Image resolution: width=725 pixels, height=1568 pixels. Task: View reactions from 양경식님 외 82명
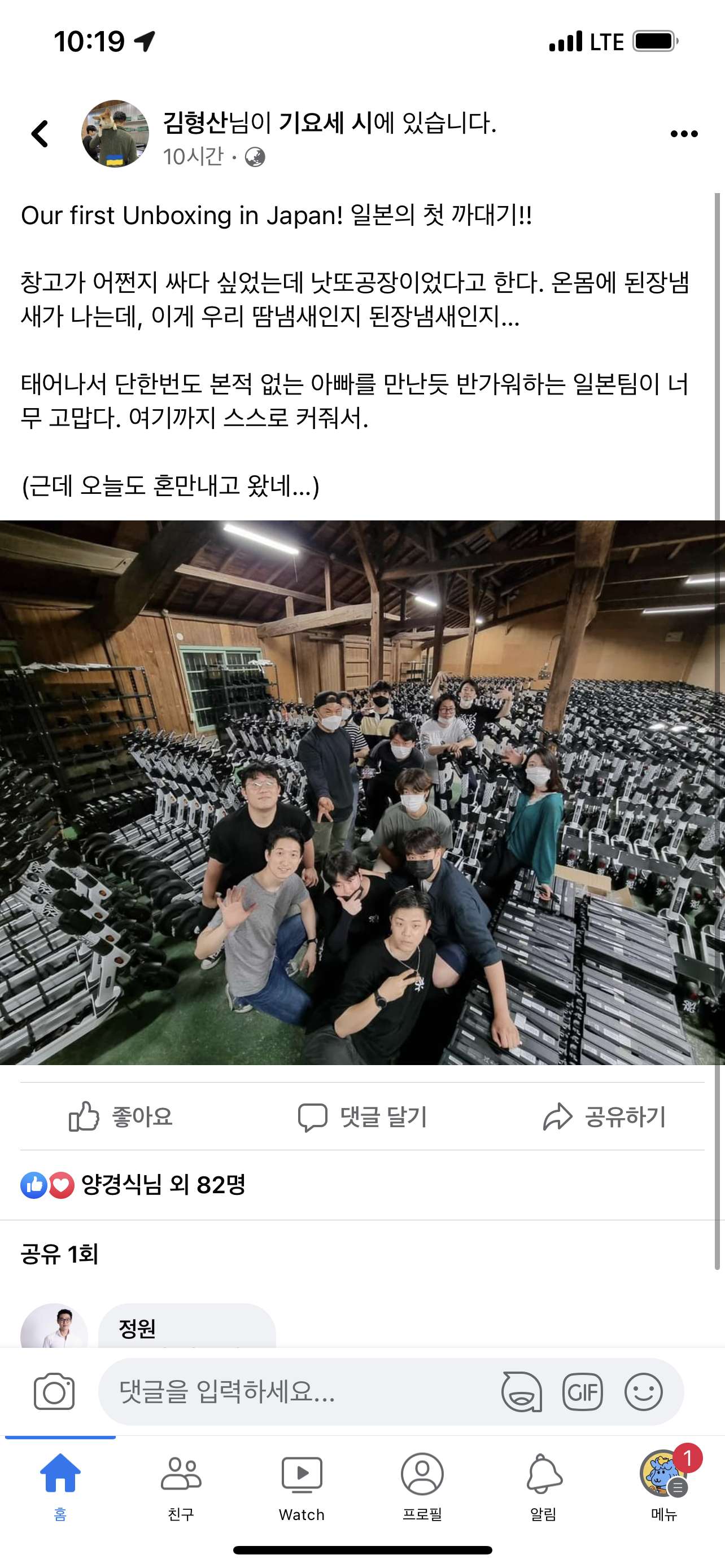pos(133,1185)
